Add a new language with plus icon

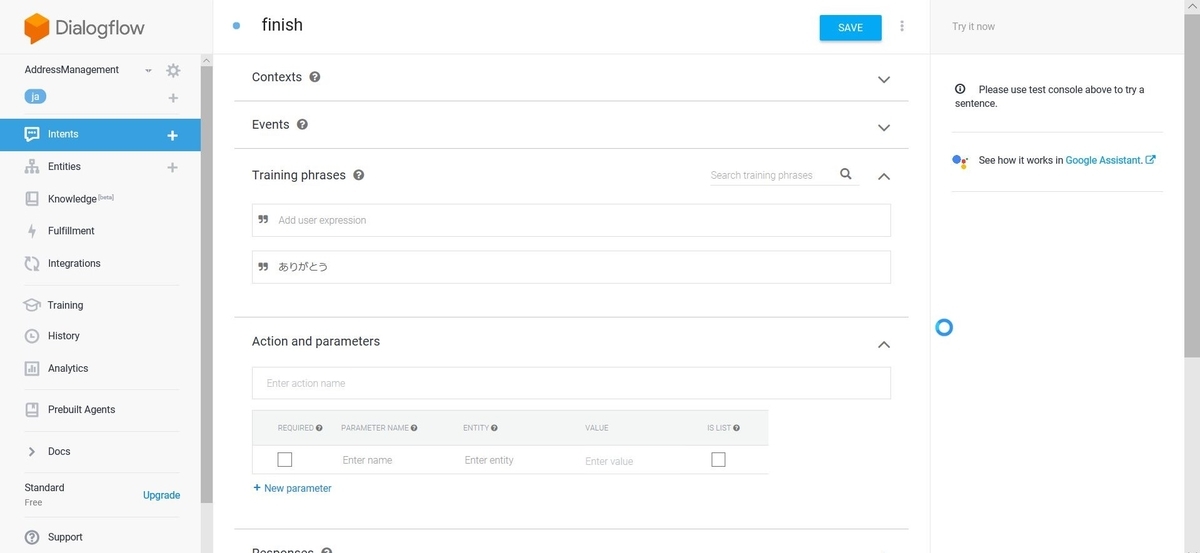[x=173, y=98]
